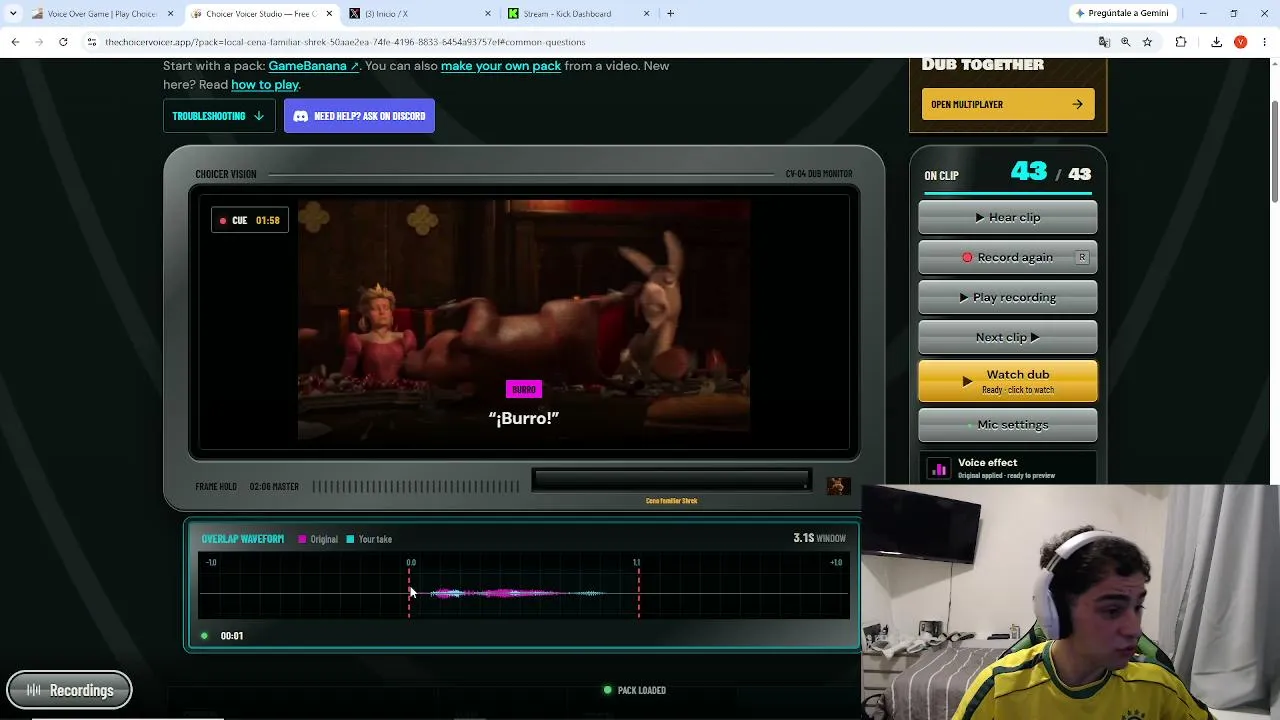Close the Kick Dashboard tab
Image resolution: width=1280 pixels, height=720 pixels.
click(646, 14)
